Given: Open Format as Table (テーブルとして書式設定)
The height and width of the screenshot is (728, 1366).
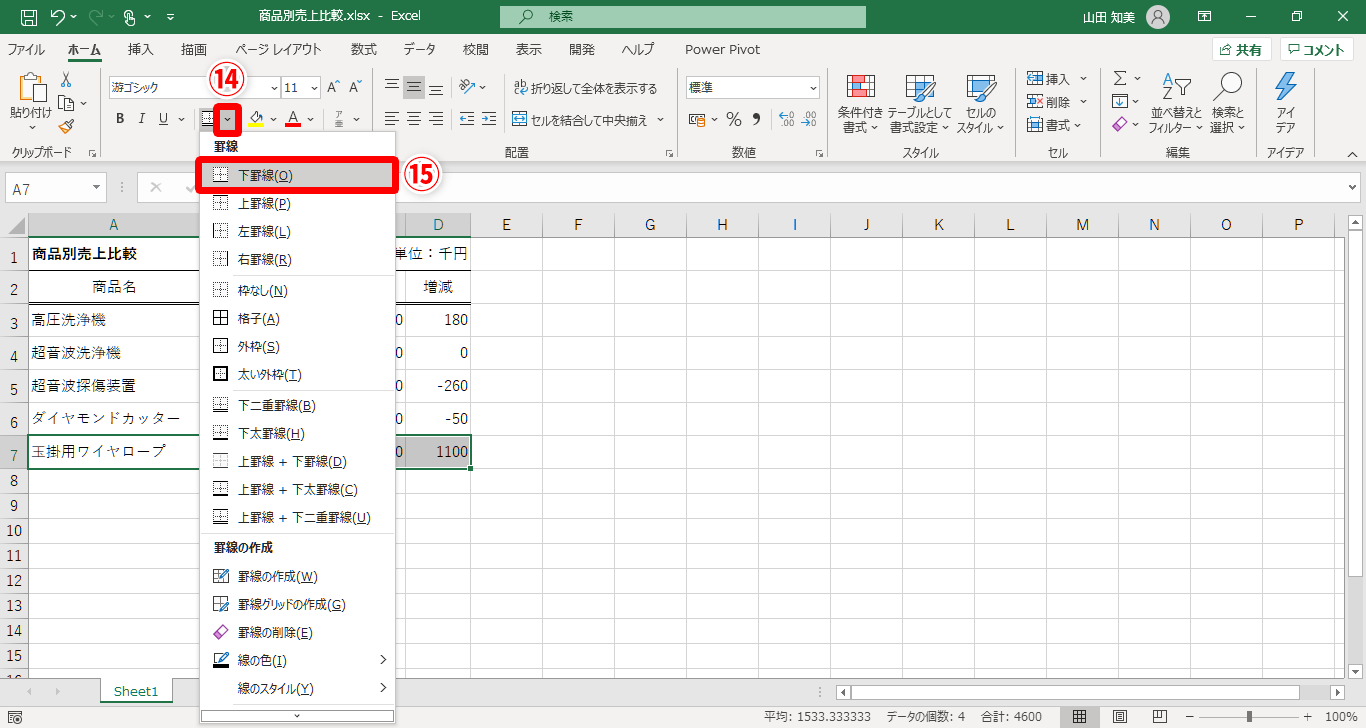Looking at the screenshot, I should pyautogui.click(x=919, y=104).
